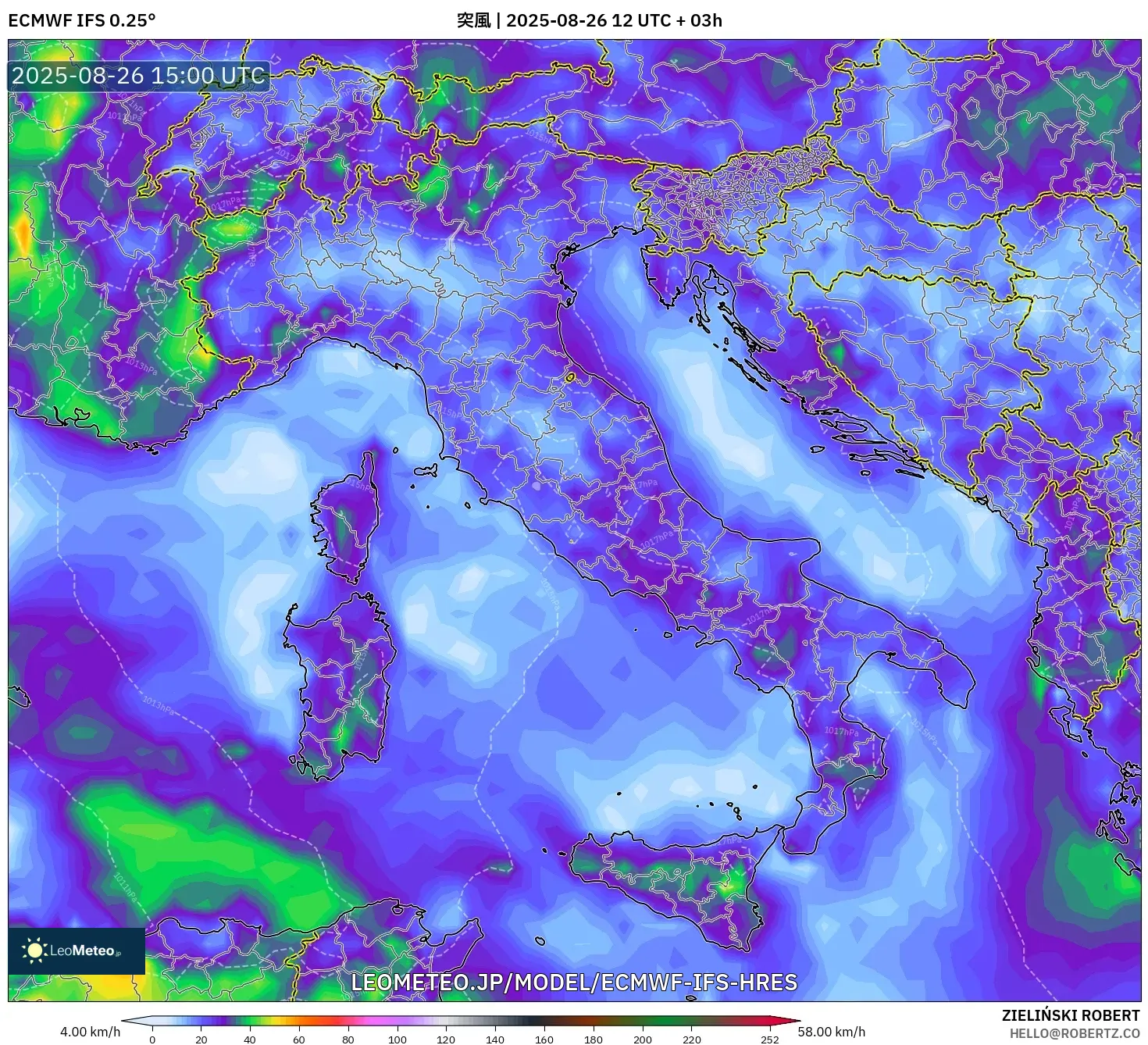The image size is (1148, 1045).
Task: Click the color scale's 252 end label
Action: click(x=770, y=1040)
